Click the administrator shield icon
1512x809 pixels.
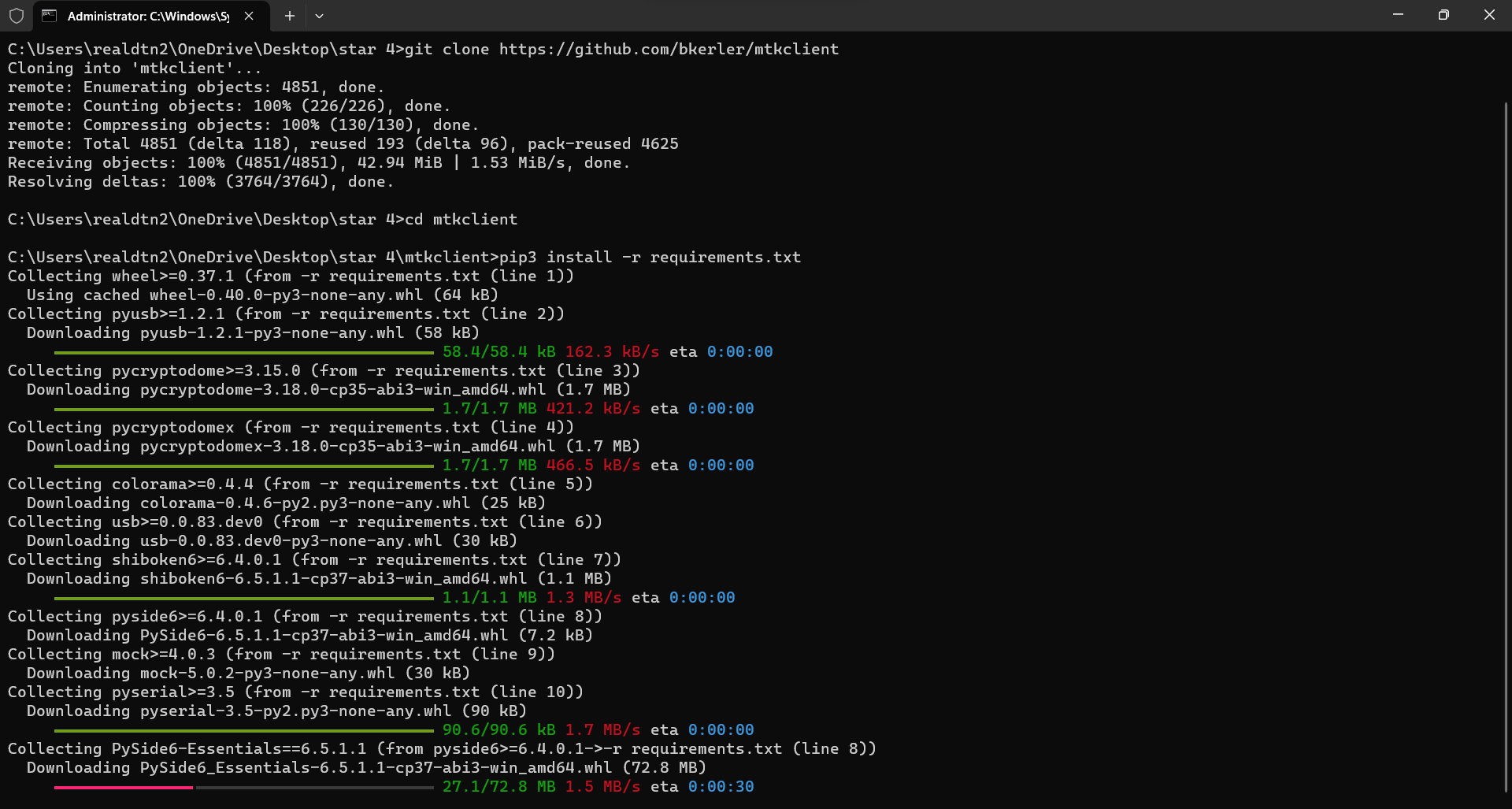17,16
